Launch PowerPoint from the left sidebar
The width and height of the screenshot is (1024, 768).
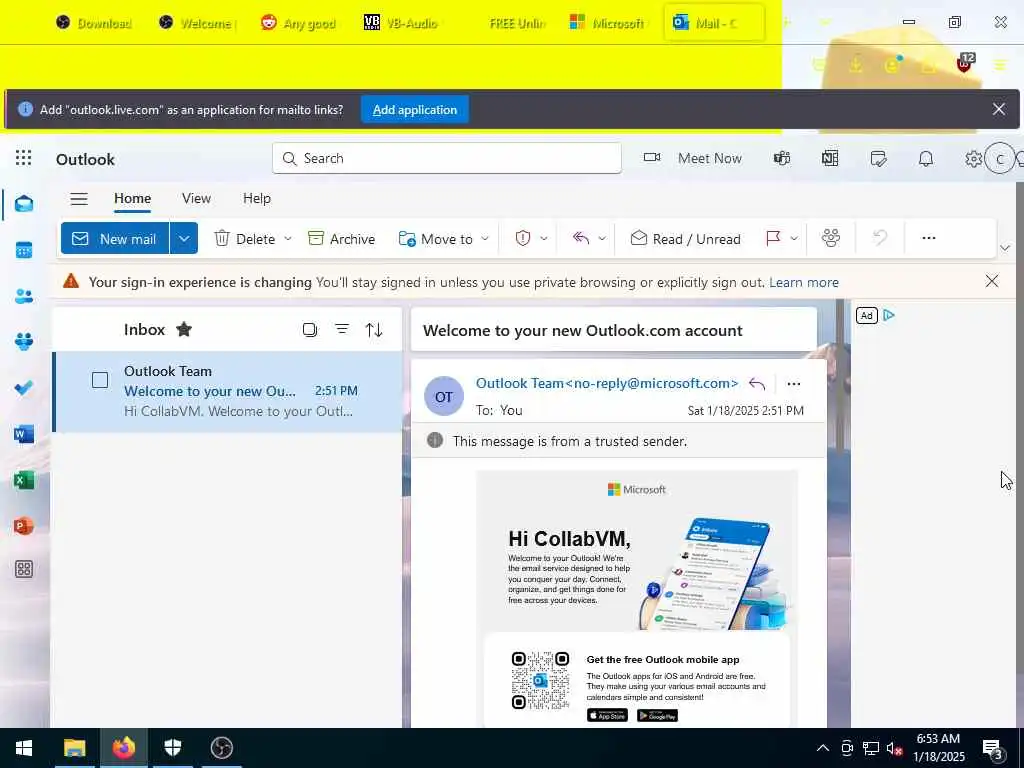[24, 526]
